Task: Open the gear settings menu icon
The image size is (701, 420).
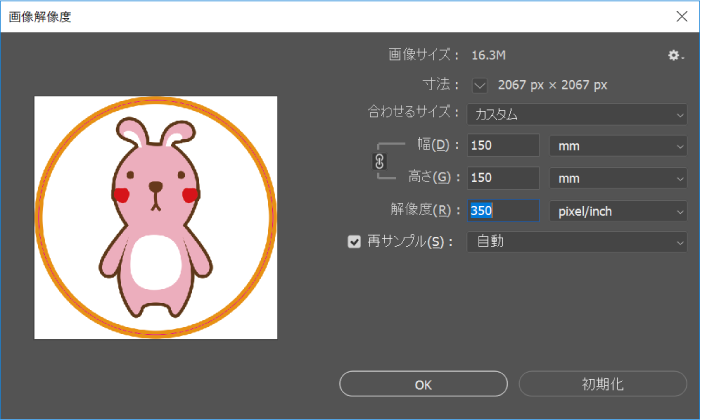Action: click(676, 55)
